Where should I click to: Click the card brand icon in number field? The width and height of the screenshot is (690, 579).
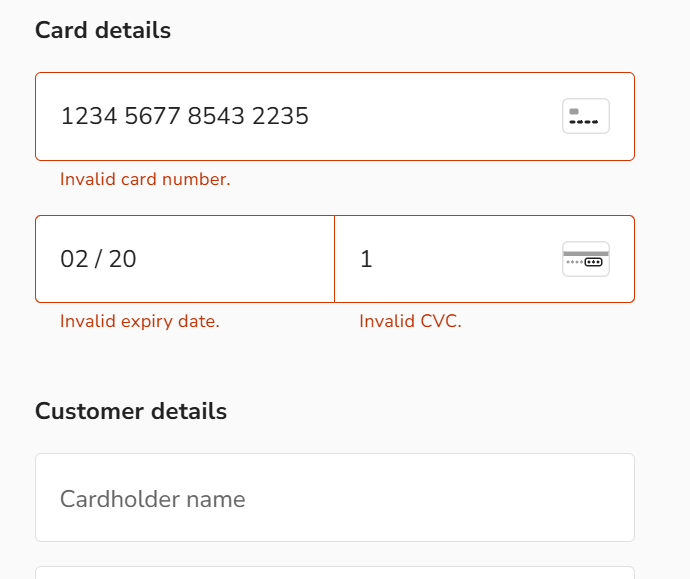(586, 116)
